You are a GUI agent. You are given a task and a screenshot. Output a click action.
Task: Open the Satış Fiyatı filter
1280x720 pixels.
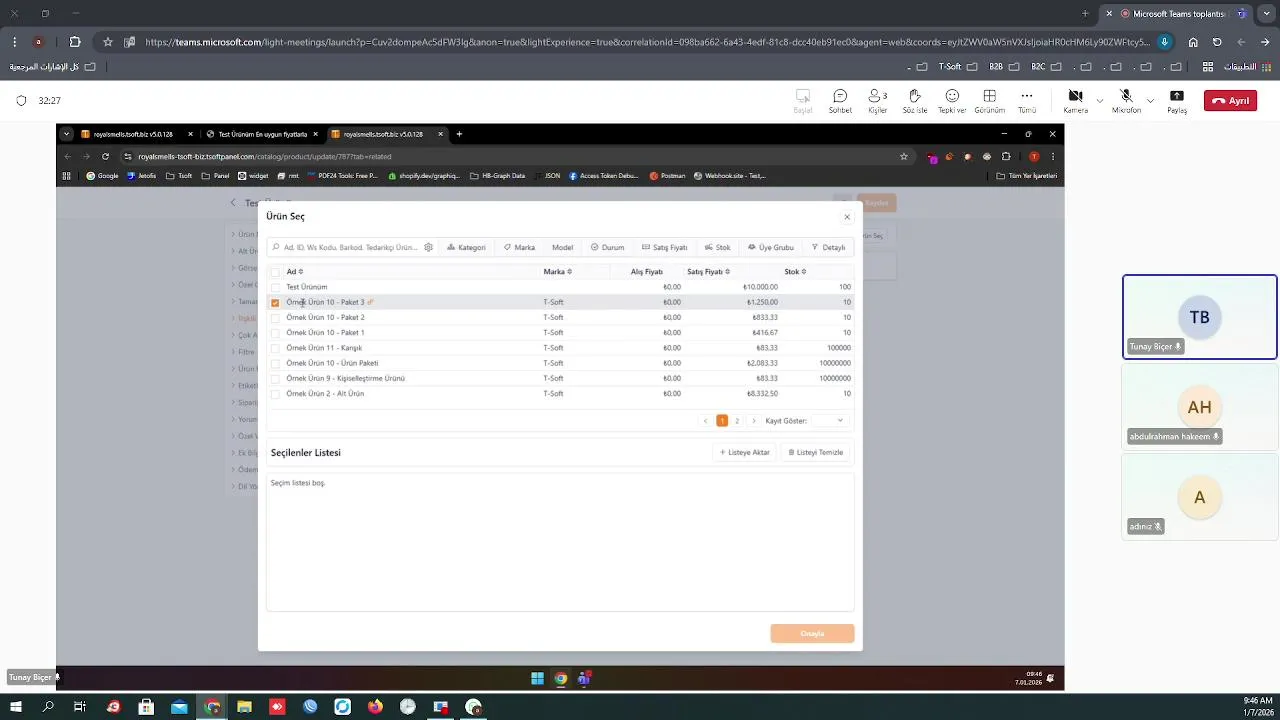point(665,247)
